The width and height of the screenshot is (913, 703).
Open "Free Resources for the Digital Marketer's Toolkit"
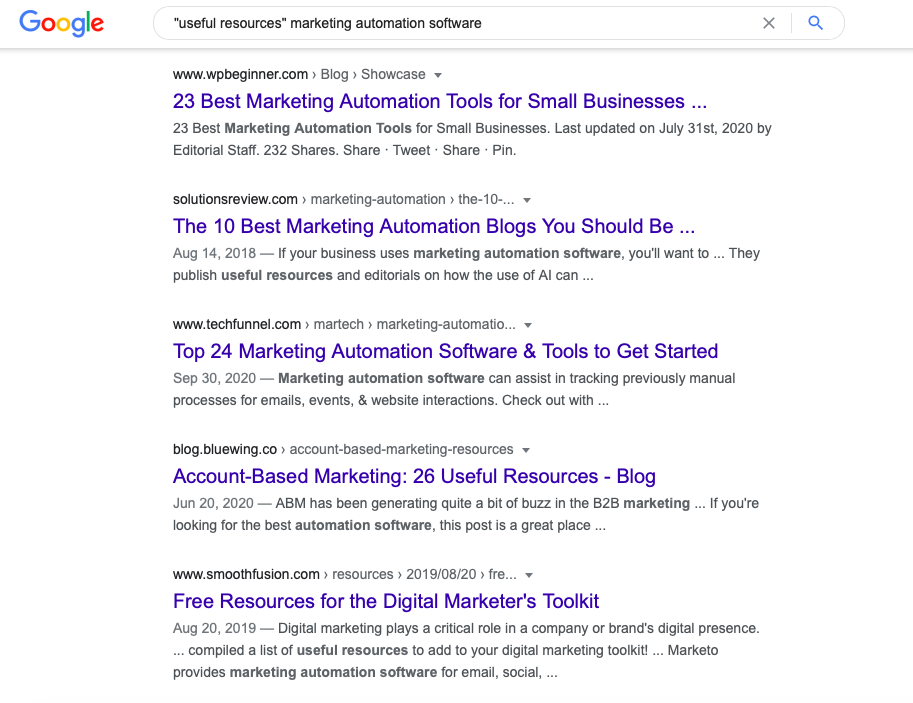[x=386, y=601]
